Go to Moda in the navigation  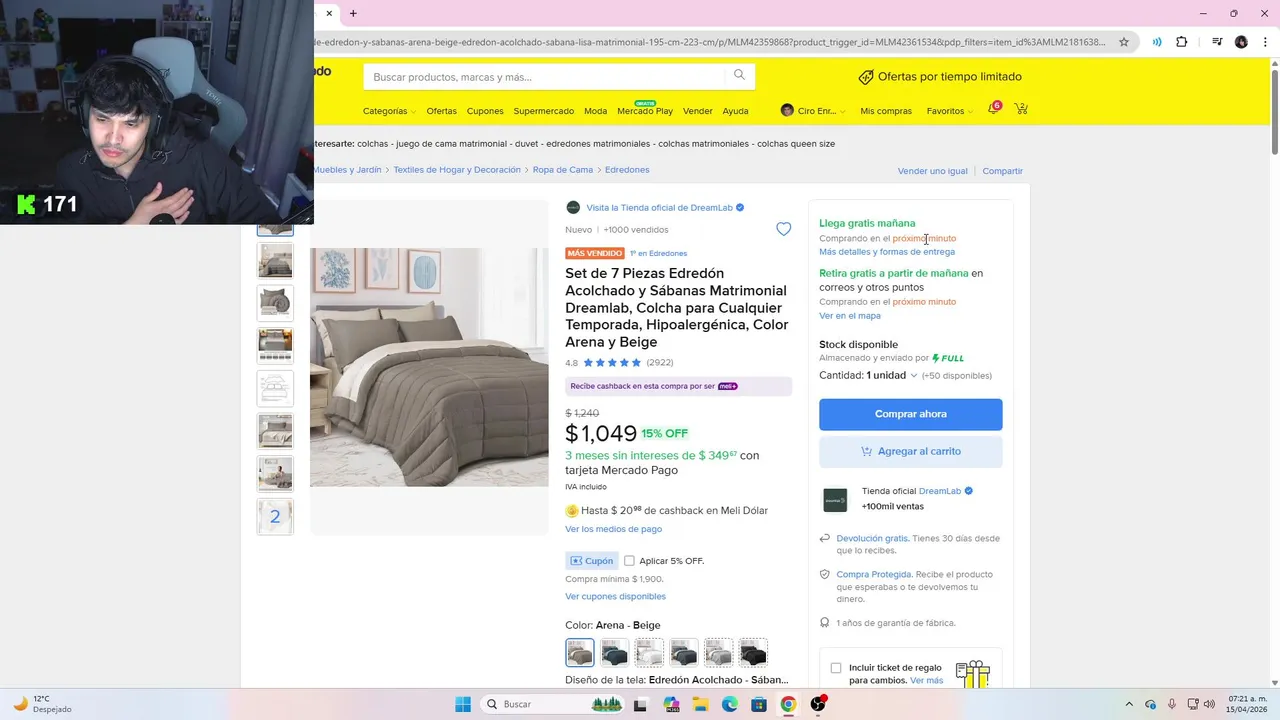(595, 111)
